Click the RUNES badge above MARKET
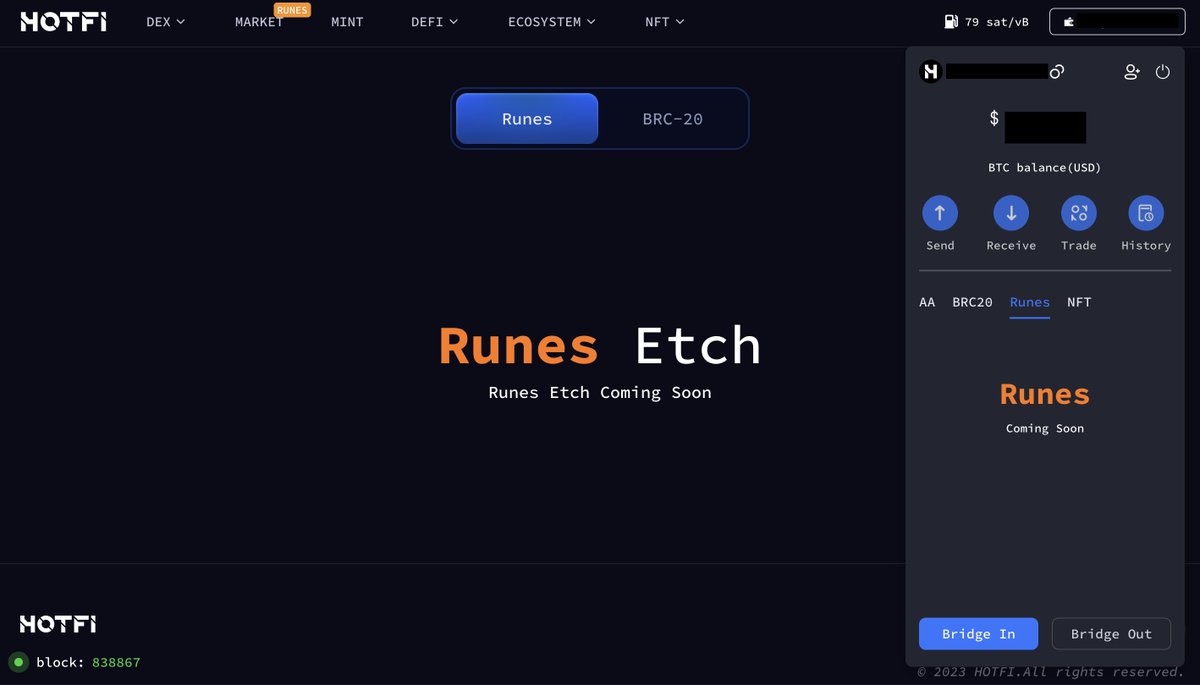Screen dimensions: 1200x685 292,10
